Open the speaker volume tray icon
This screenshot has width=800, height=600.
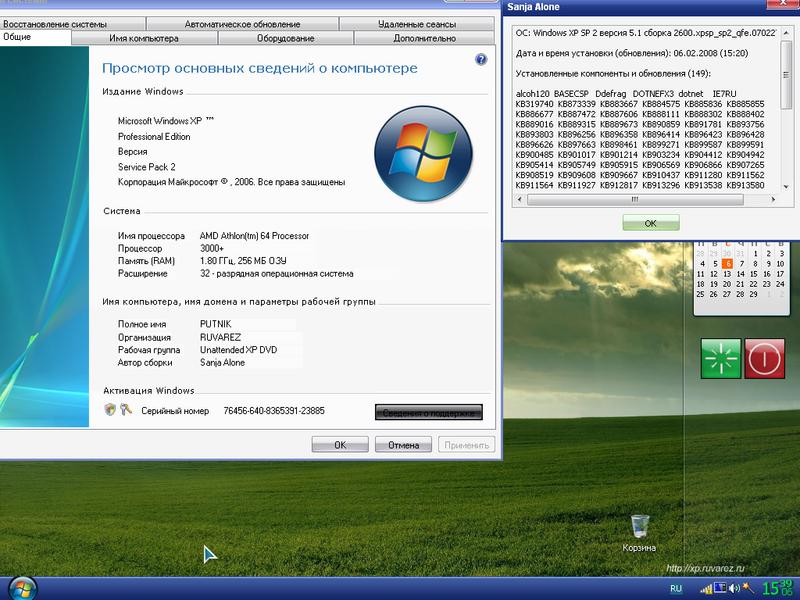(x=734, y=589)
